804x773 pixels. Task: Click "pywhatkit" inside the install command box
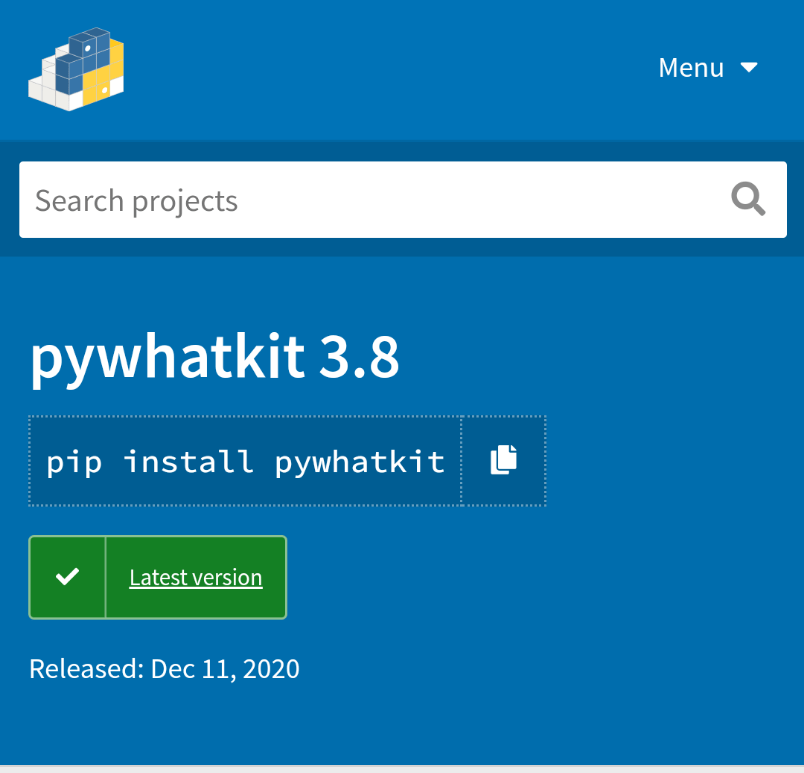click(359, 461)
